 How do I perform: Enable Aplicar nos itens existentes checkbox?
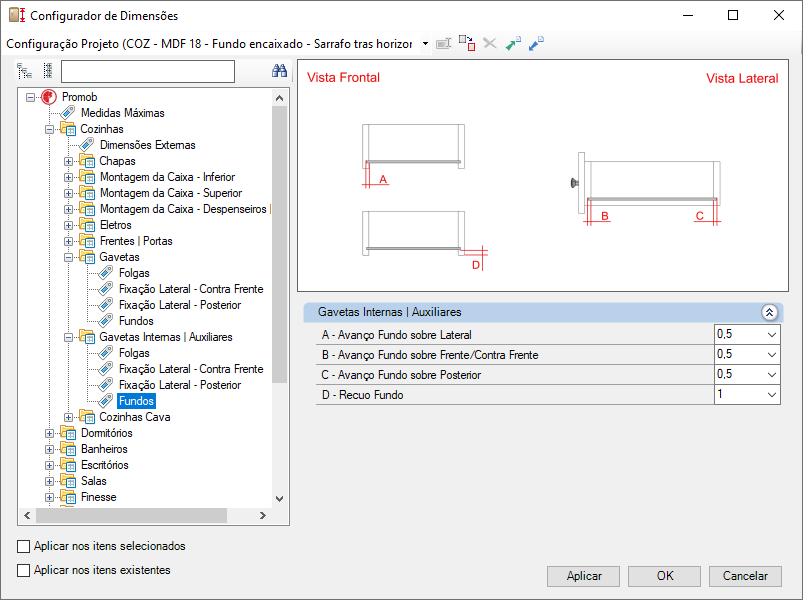[x=24, y=570]
